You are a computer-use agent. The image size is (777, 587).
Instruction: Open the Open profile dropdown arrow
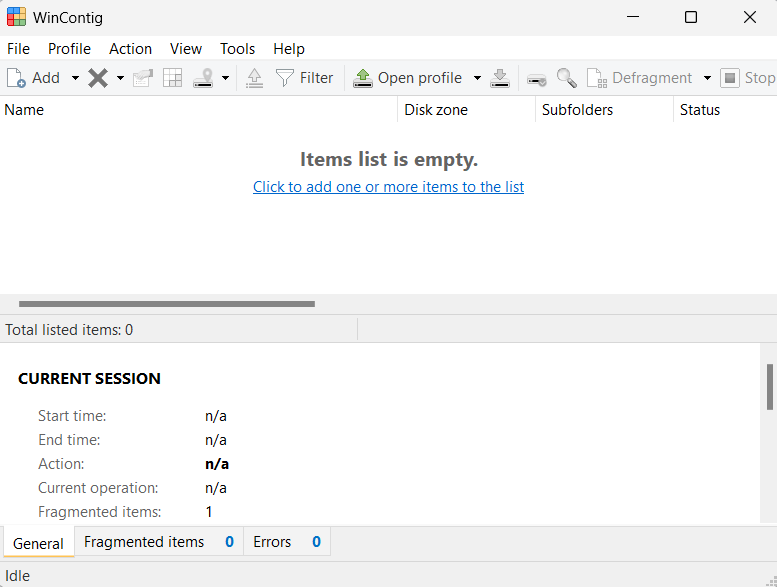477,78
